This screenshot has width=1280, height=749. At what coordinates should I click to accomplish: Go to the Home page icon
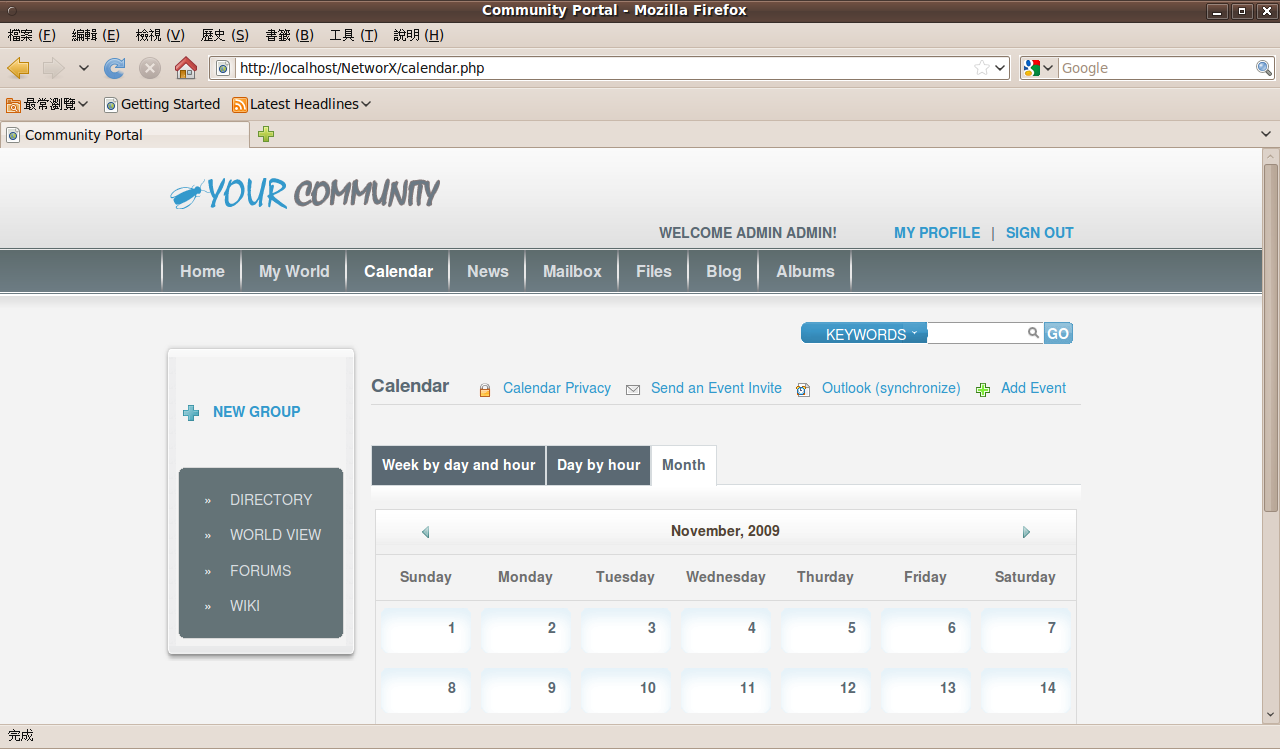pyautogui.click(x=185, y=68)
